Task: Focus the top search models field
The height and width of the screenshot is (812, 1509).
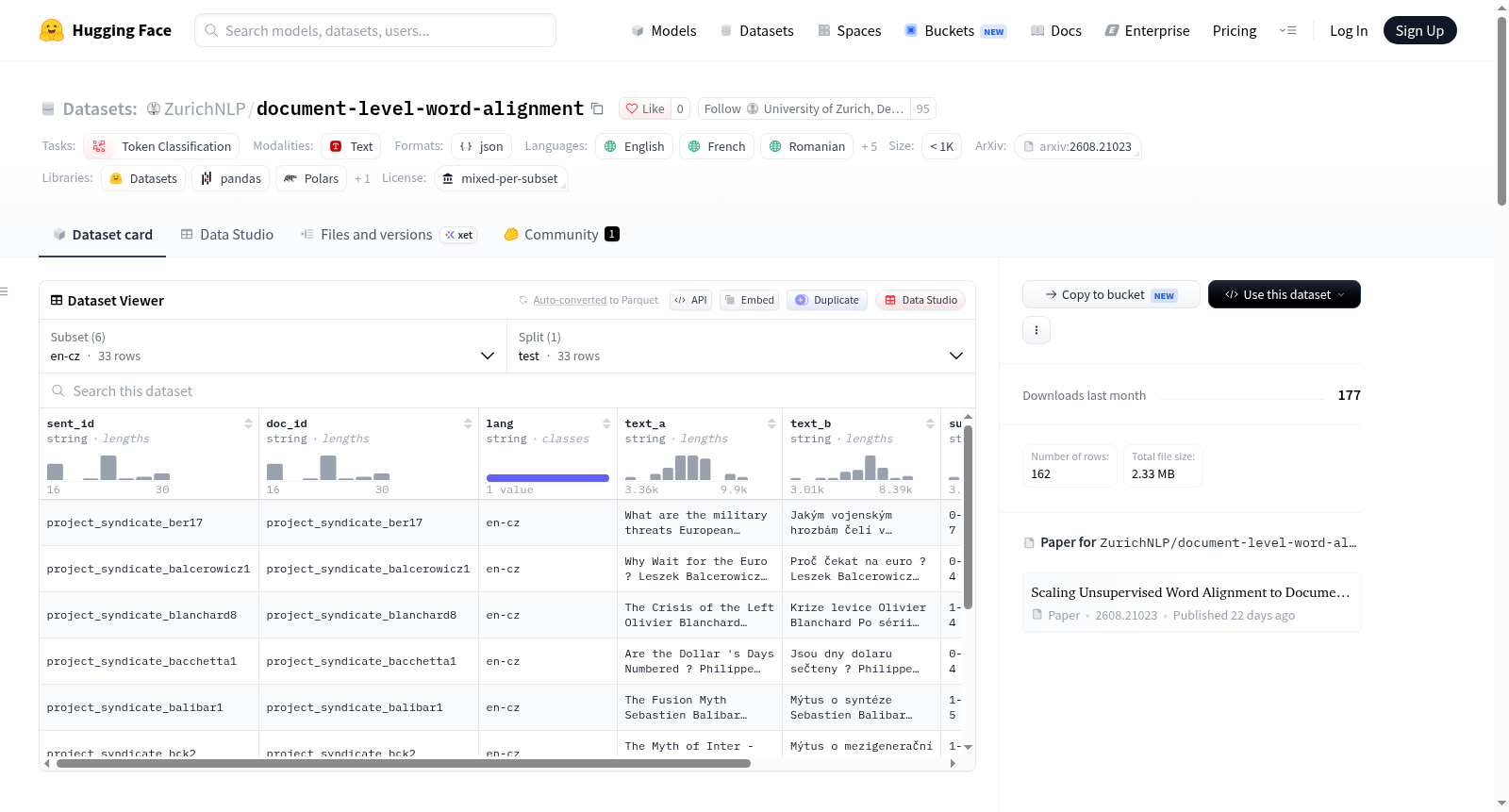Action: point(375,30)
